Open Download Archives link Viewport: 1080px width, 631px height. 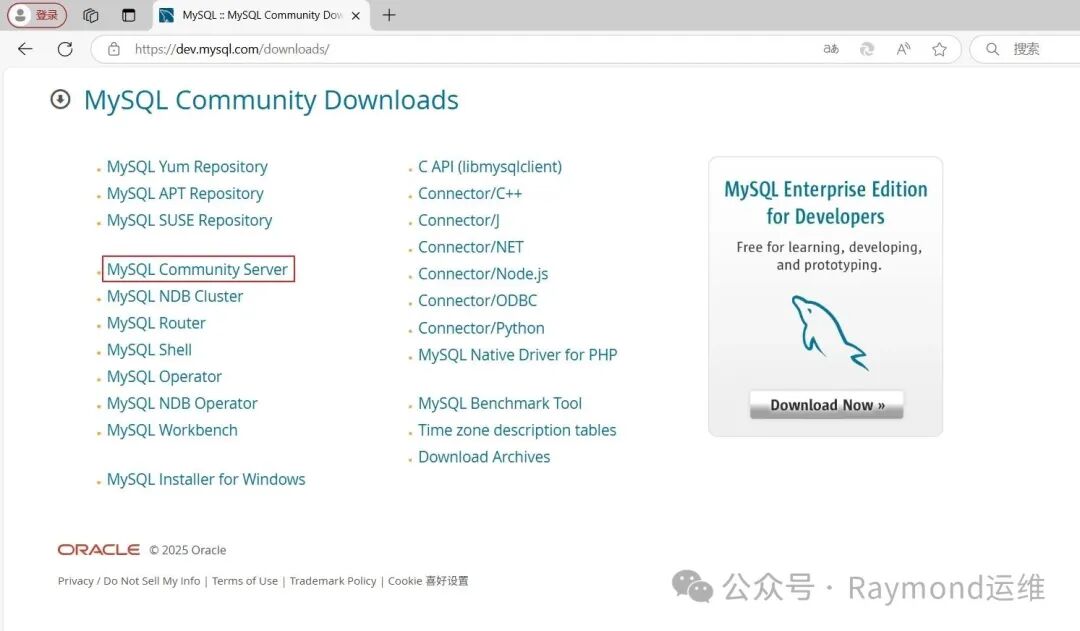click(484, 457)
